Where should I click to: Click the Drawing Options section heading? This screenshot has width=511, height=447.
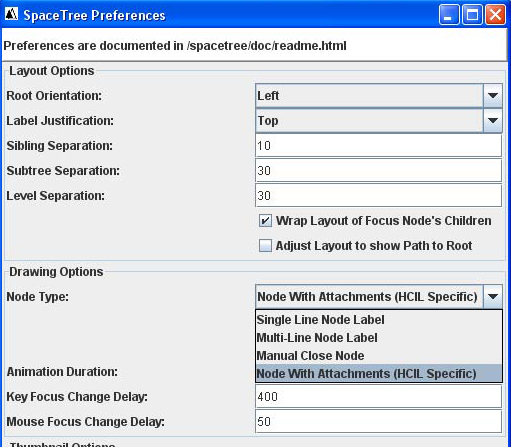click(x=56, y=272)
